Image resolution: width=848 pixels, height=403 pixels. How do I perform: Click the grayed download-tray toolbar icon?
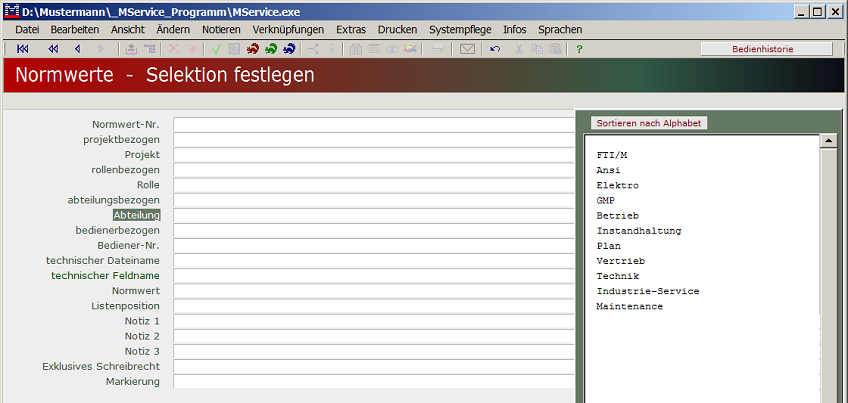[x=131, y=49]
